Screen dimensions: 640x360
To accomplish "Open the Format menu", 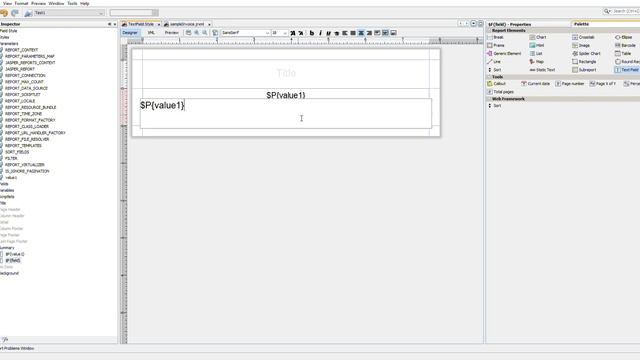I will (x=21, y=3).
